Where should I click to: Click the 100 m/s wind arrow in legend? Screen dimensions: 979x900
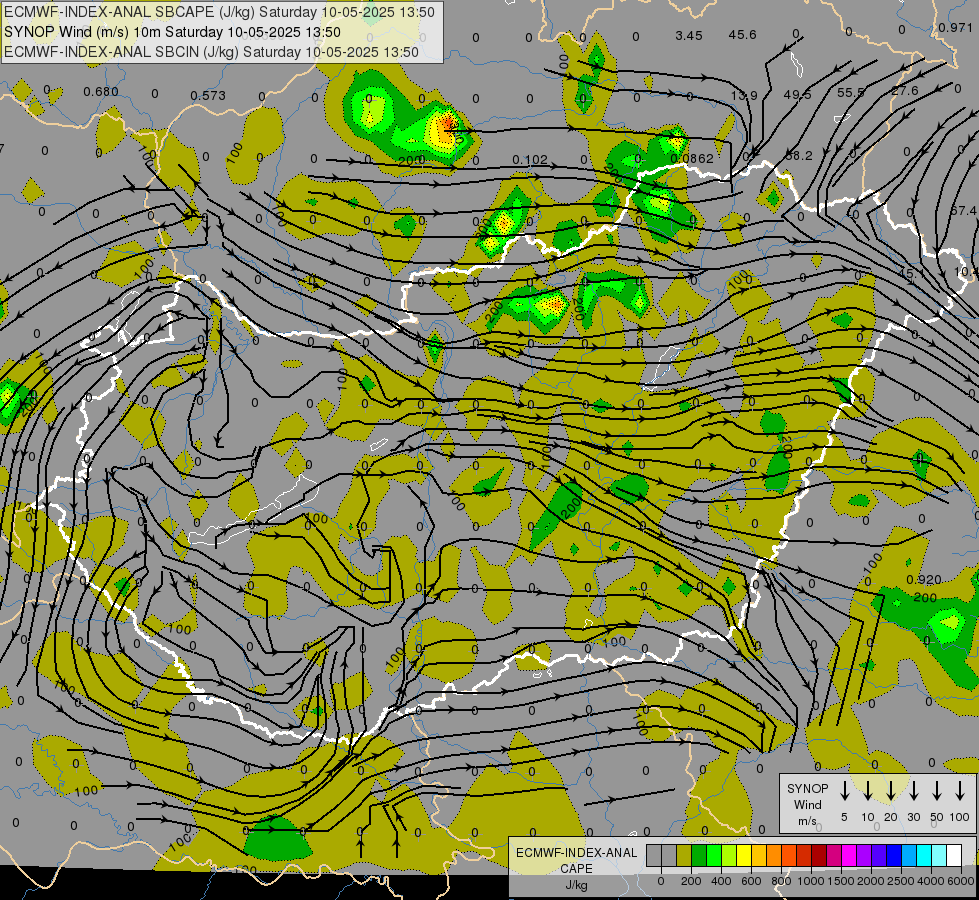point(960,791)
